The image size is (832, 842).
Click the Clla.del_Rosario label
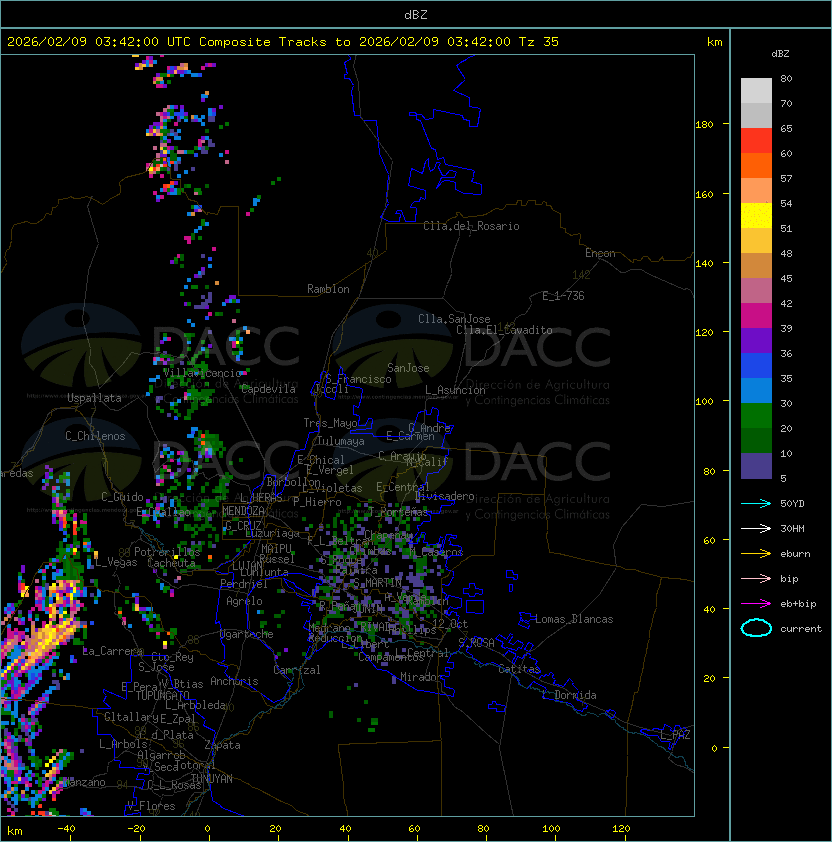[x=471, y=226]
